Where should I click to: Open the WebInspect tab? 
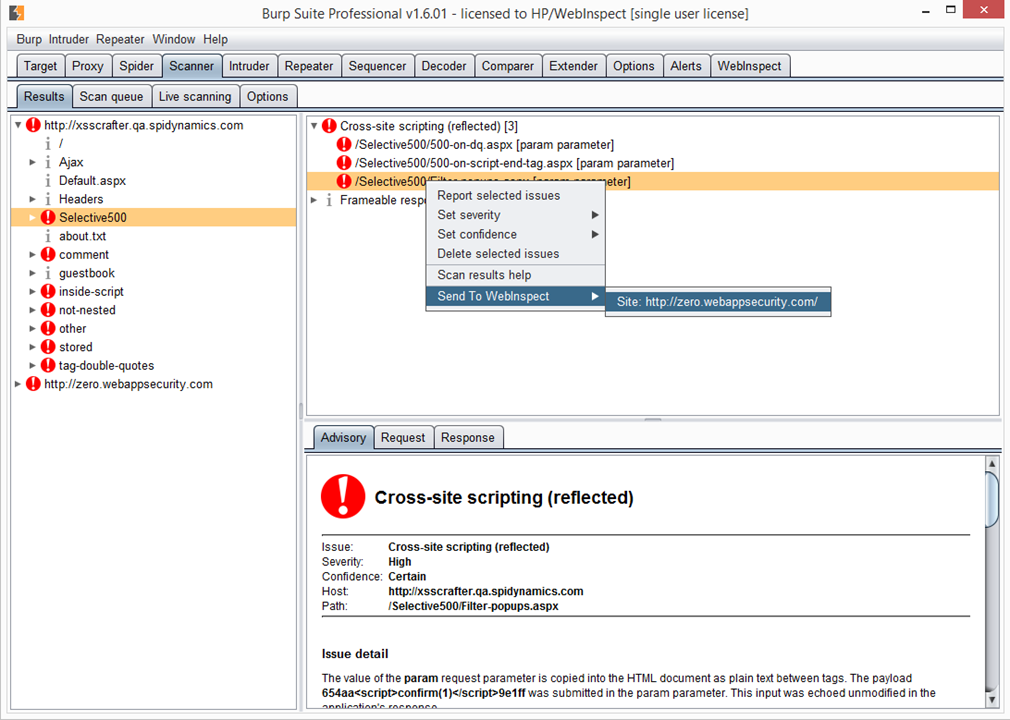pyautogui.click(x=749, y=66)
